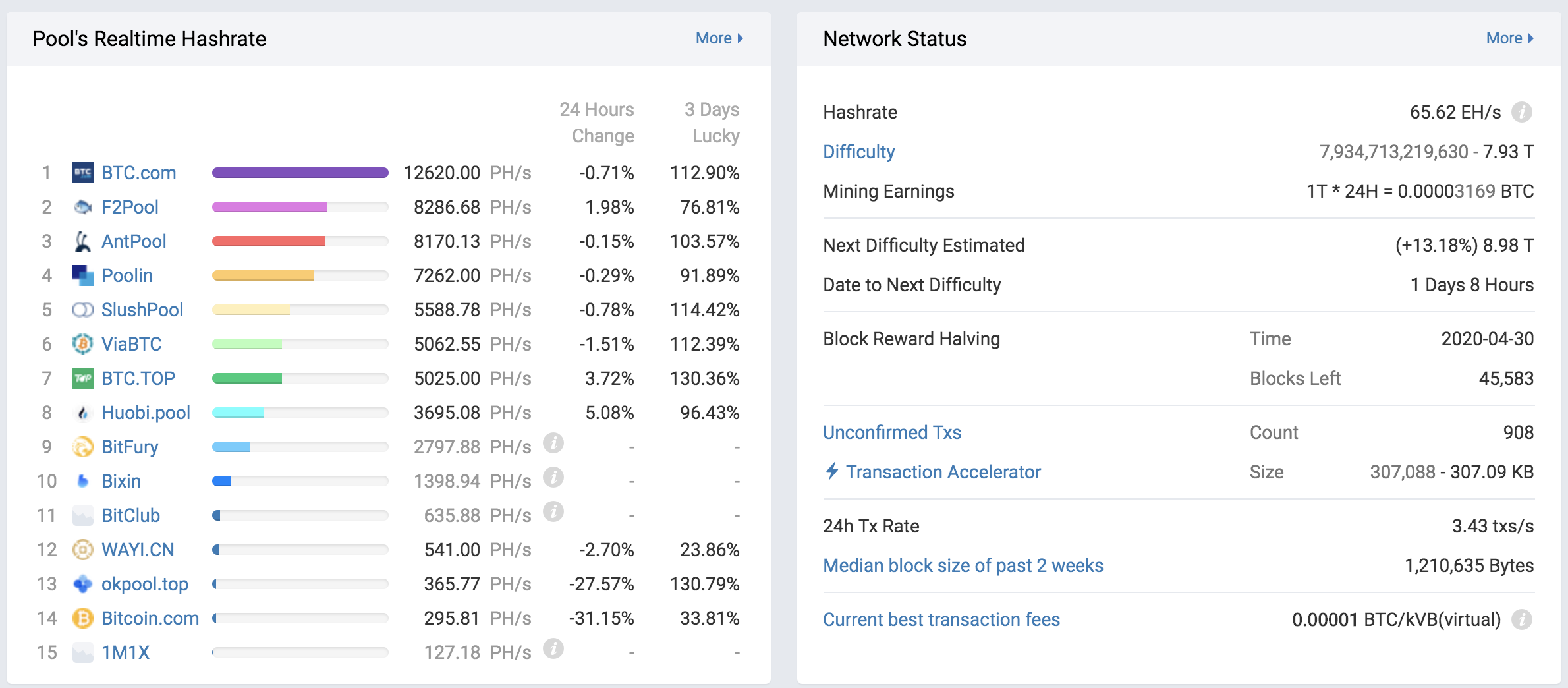Click the 3.43 txs/s rate value
Screen dimensions: 1568x688
point(1493,526)
